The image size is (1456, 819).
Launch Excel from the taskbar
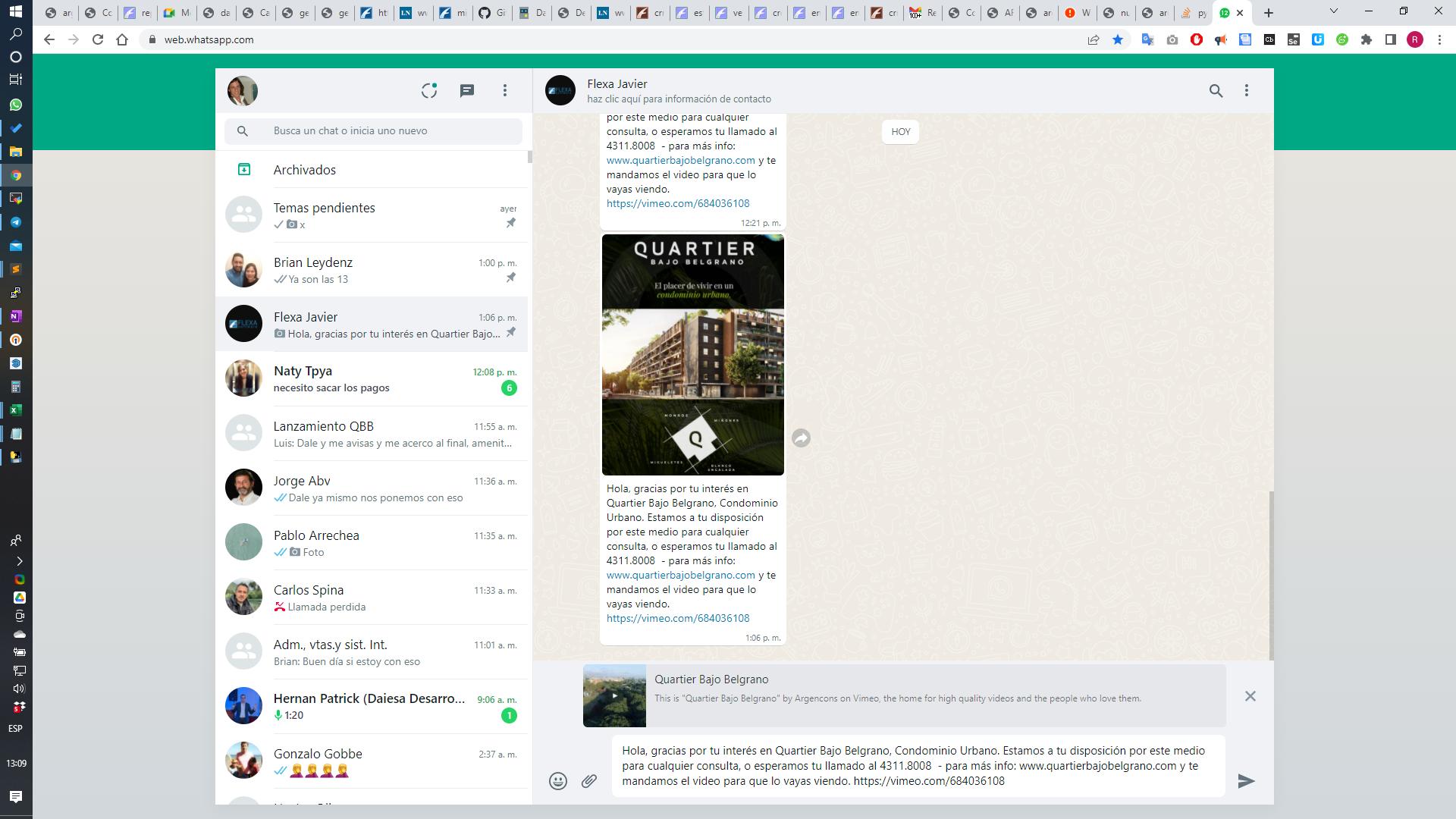pos(16,410)
